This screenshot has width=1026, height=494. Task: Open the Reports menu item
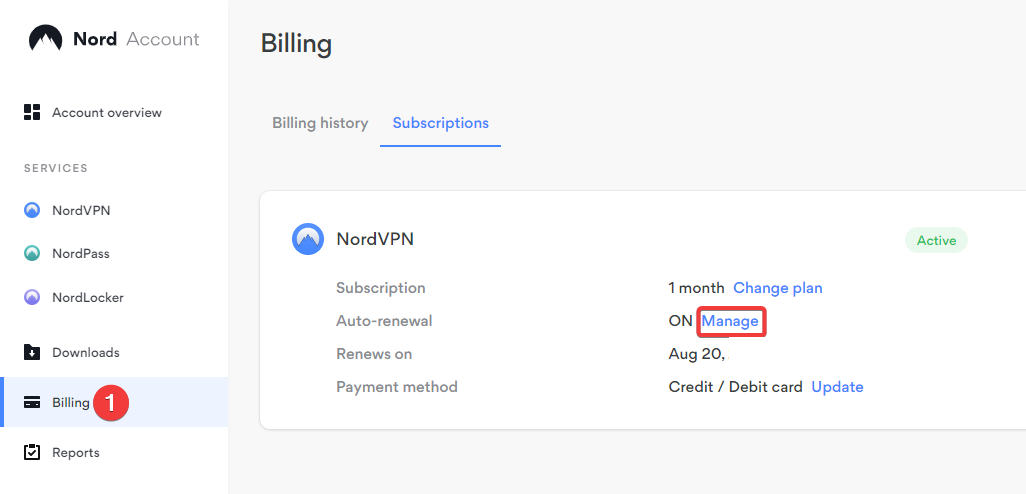(76, 453)
